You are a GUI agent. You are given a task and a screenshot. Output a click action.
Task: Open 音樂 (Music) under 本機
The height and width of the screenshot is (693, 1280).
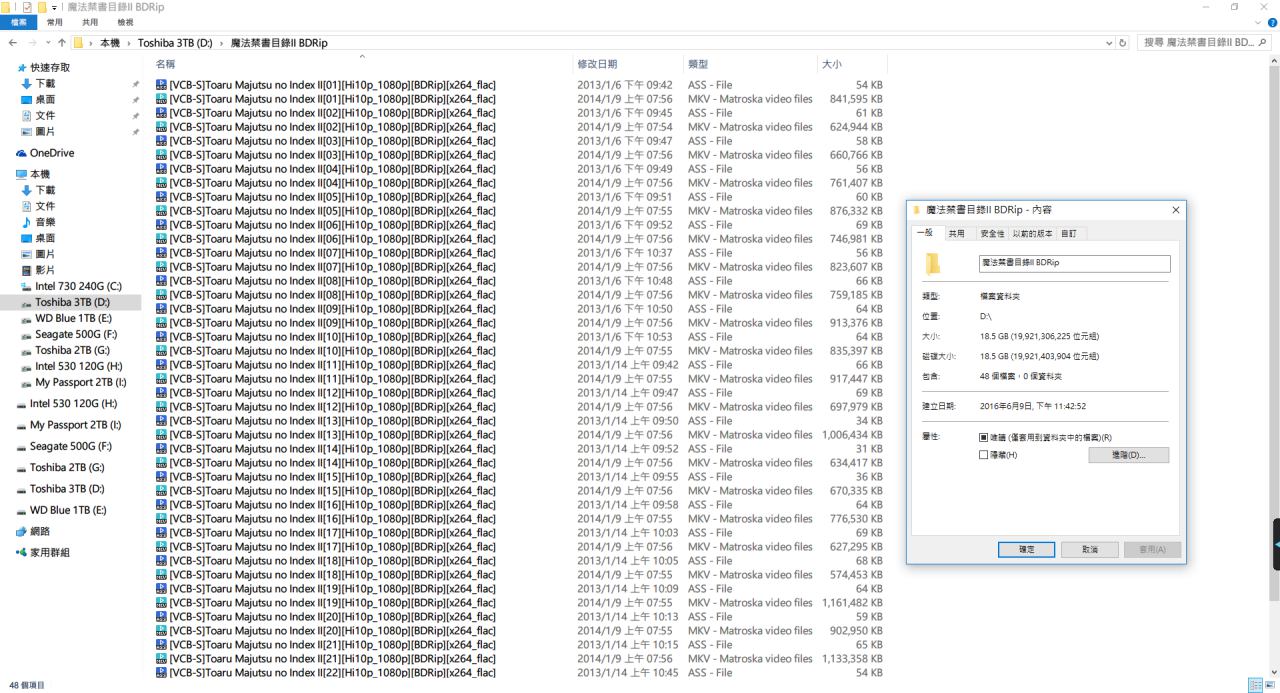click(45, 222)
